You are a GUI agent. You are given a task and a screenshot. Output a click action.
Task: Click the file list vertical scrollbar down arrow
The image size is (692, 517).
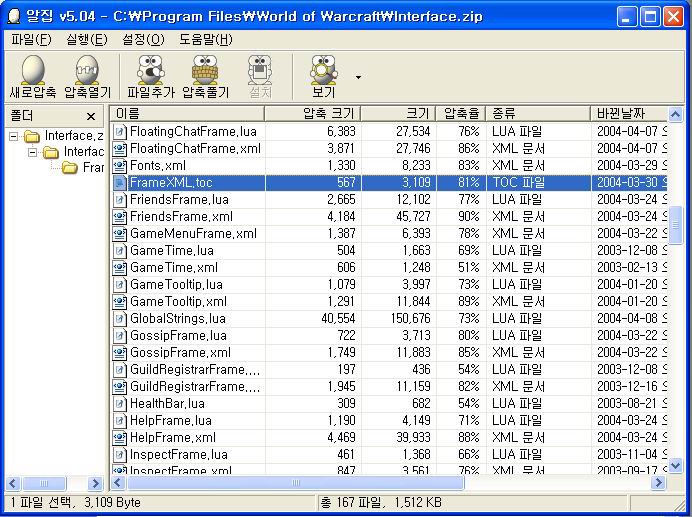[675, 467]
